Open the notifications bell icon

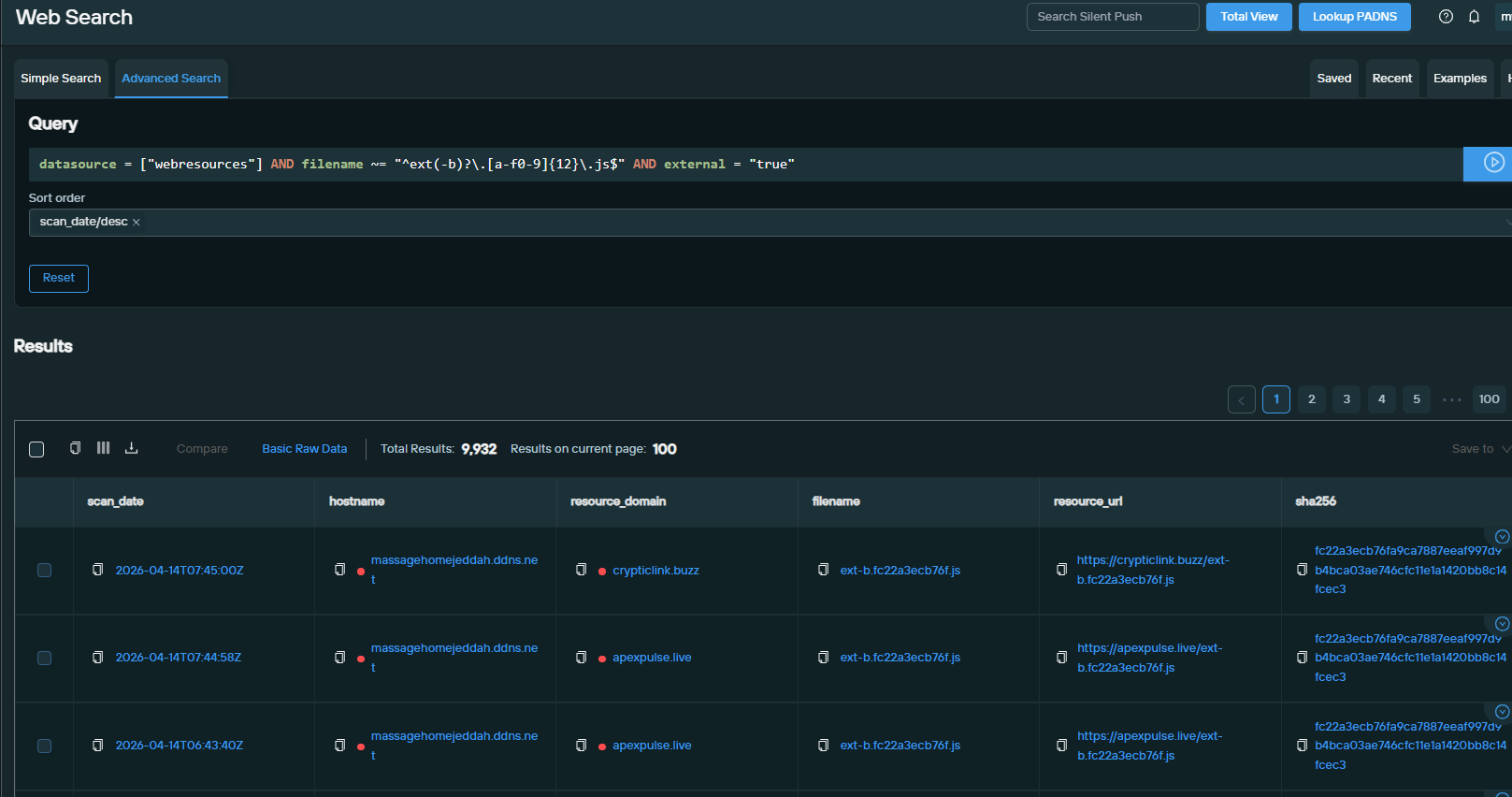1474,17
